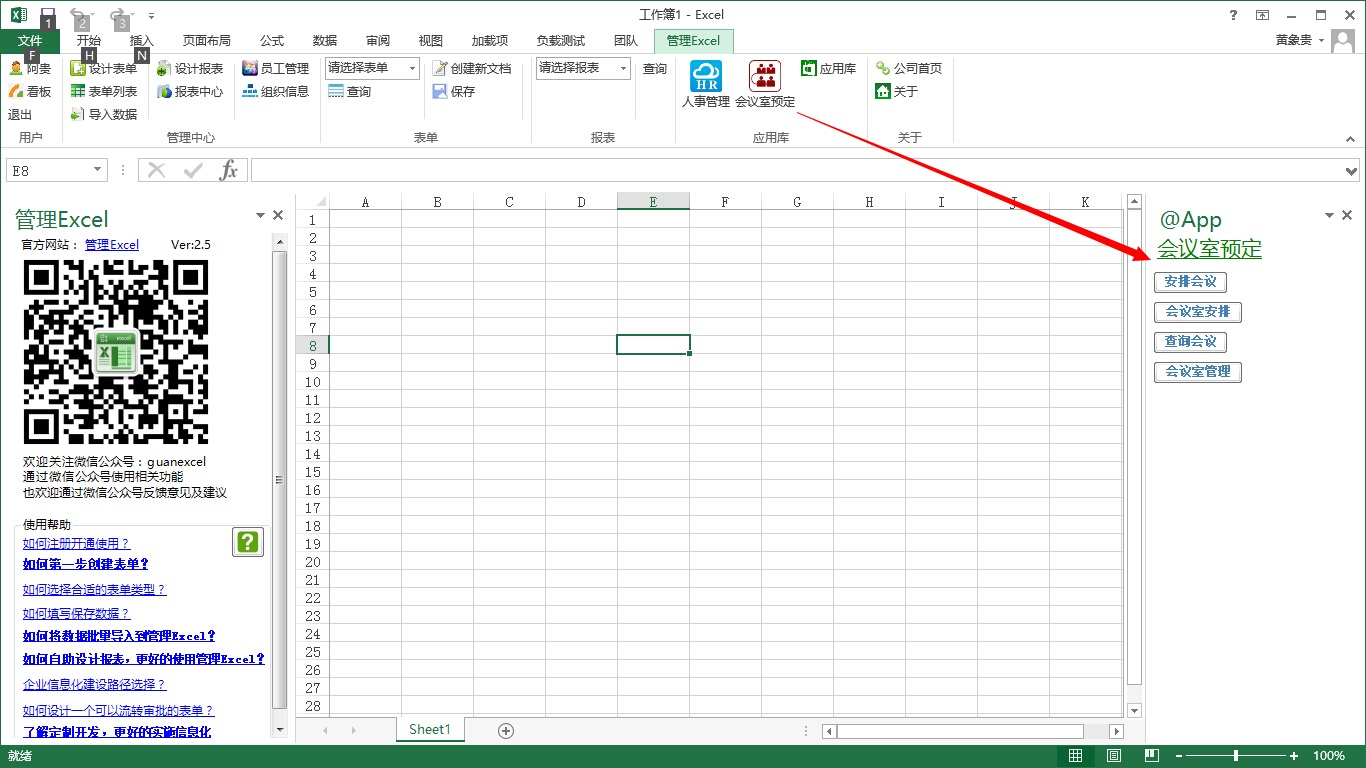
Task: Open the 文件 File tab
Action: tap(30, 41)
